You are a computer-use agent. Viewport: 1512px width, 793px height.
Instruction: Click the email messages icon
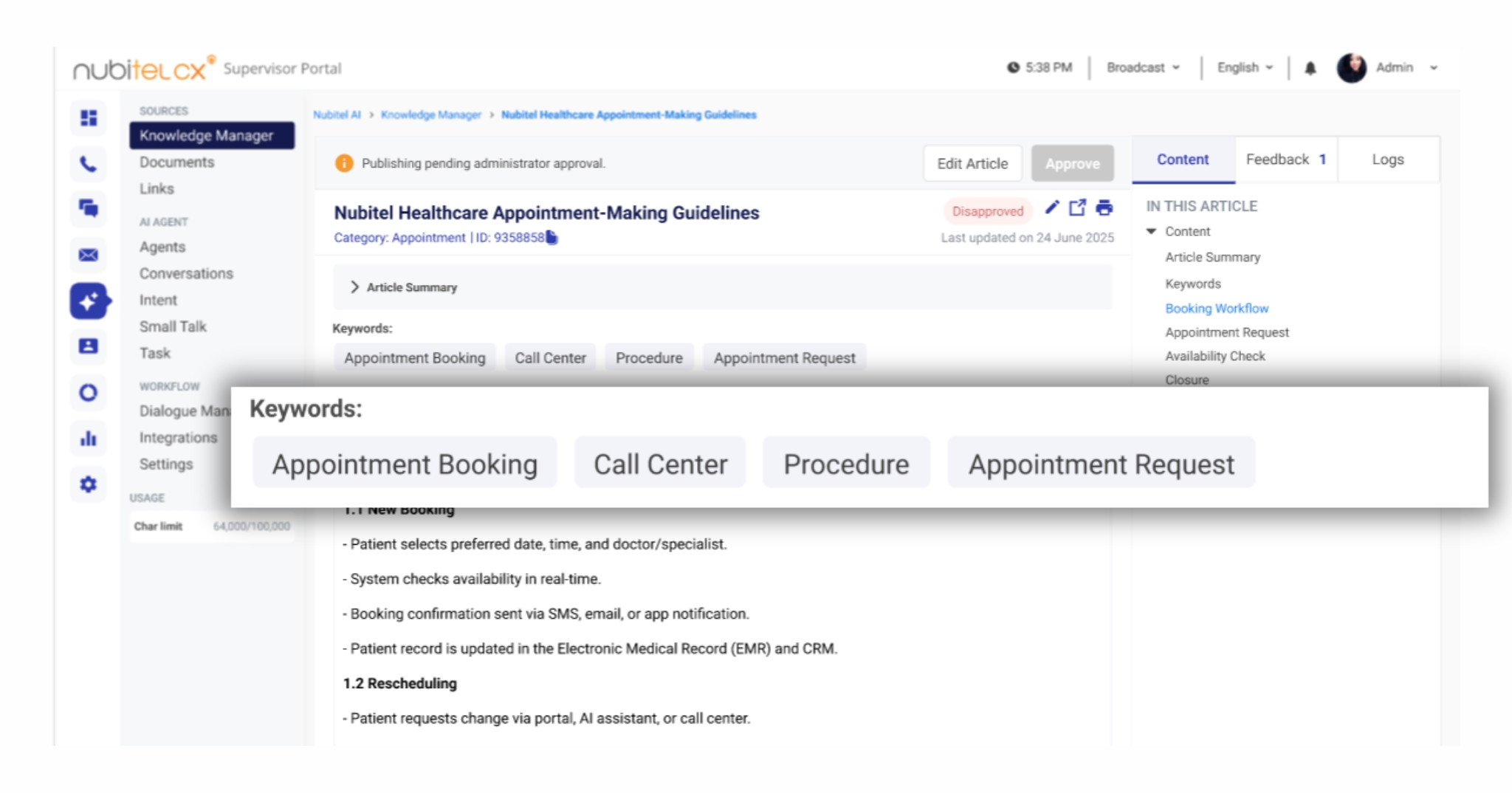point(89,255)
